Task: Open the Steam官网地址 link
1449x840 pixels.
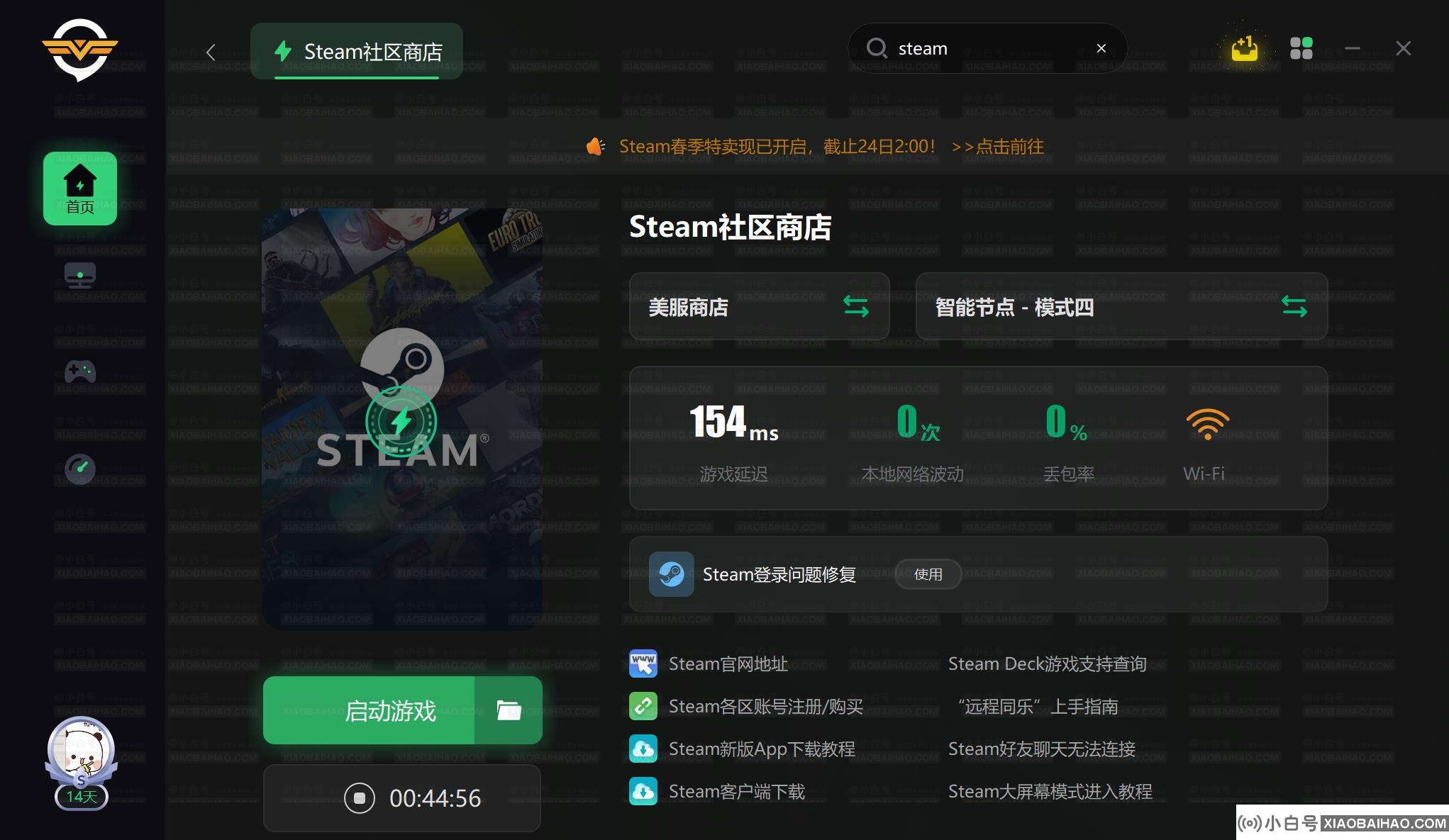Action: [x=728, y=664]
